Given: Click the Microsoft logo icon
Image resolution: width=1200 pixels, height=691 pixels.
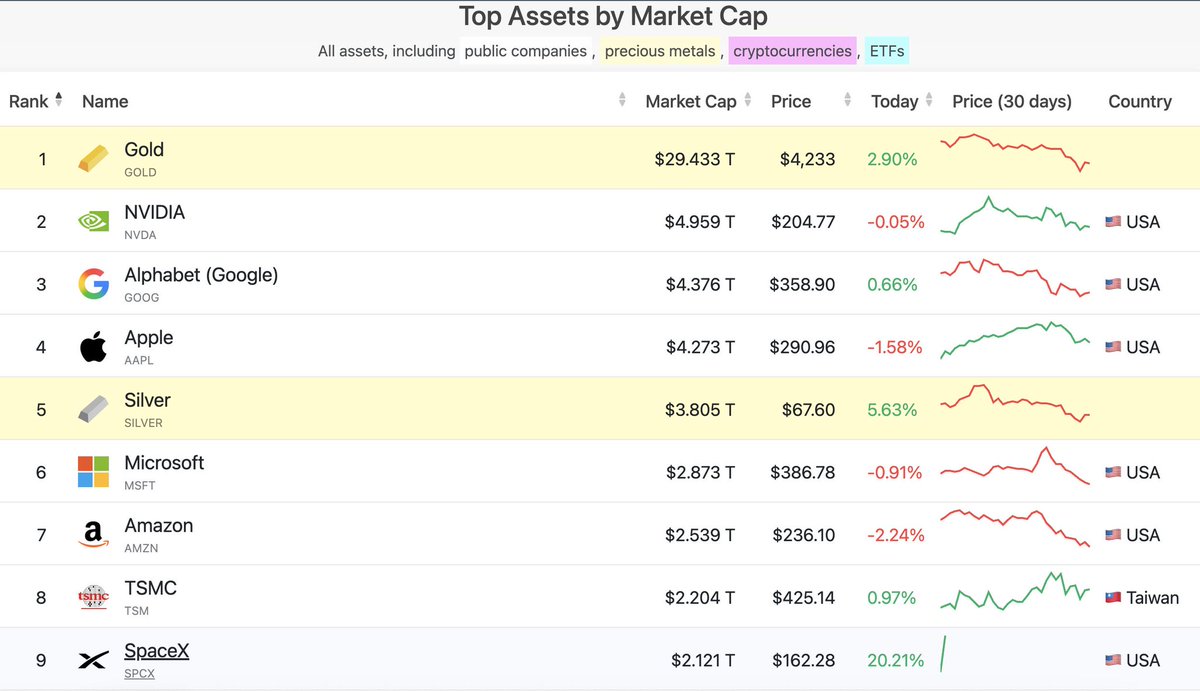Looking at the screenshot, I should tap(93, 472).
